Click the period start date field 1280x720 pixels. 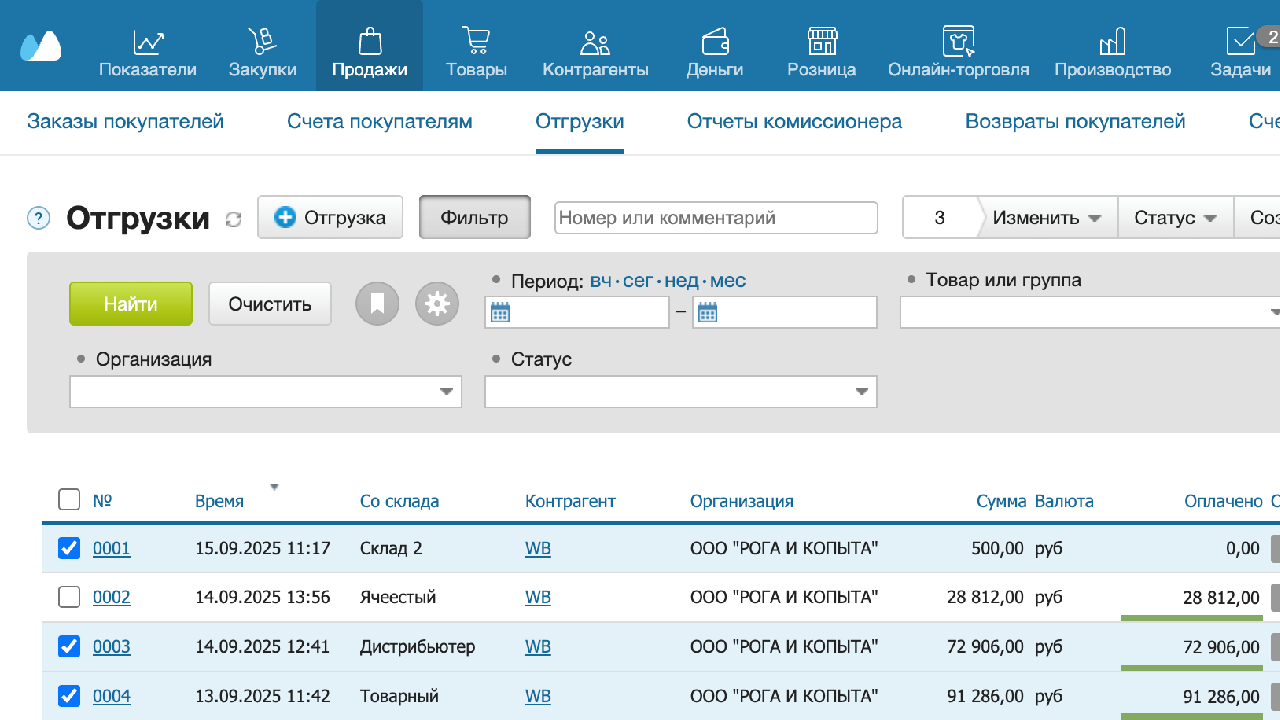(576, 312)
